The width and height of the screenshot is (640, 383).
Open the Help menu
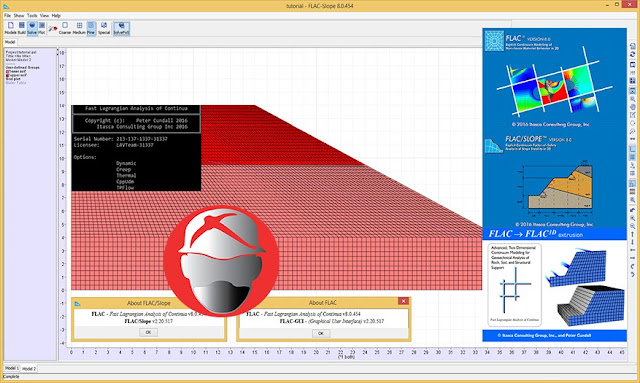56,16
